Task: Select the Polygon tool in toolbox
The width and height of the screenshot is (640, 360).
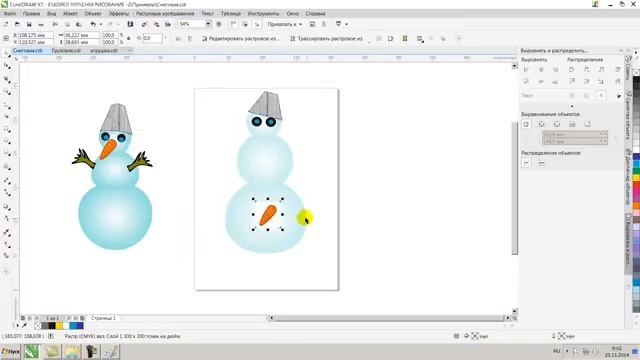Action: pyautogui.click(x=7, y=153)
